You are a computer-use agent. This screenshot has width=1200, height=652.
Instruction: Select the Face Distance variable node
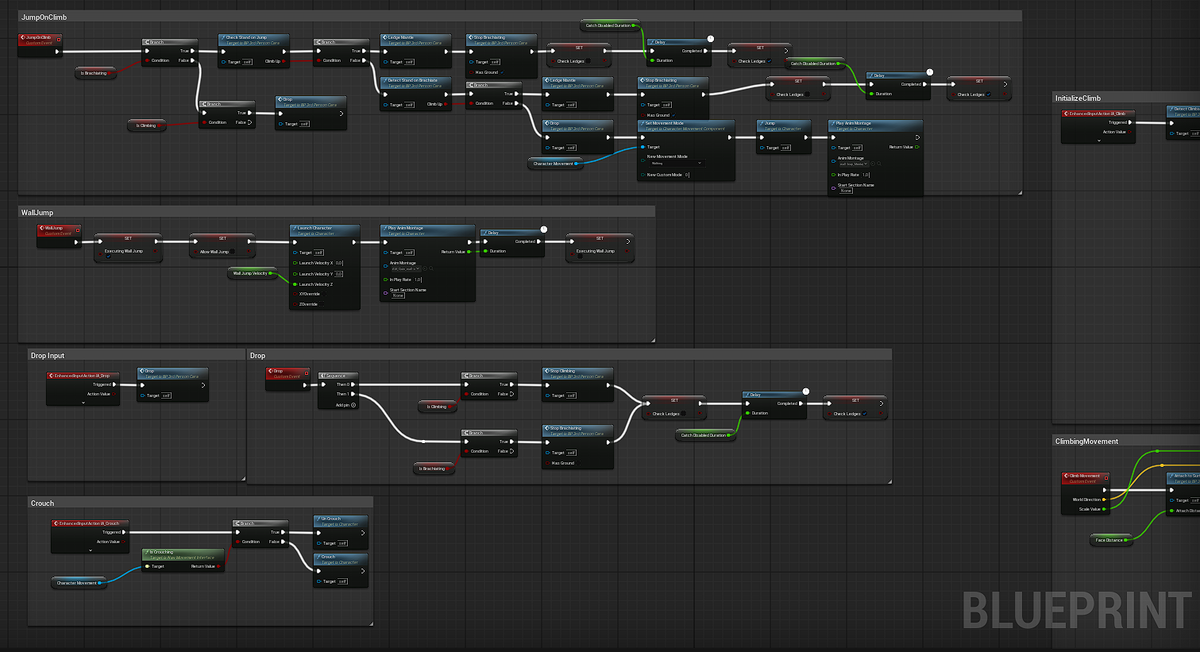pos(1111,539)
